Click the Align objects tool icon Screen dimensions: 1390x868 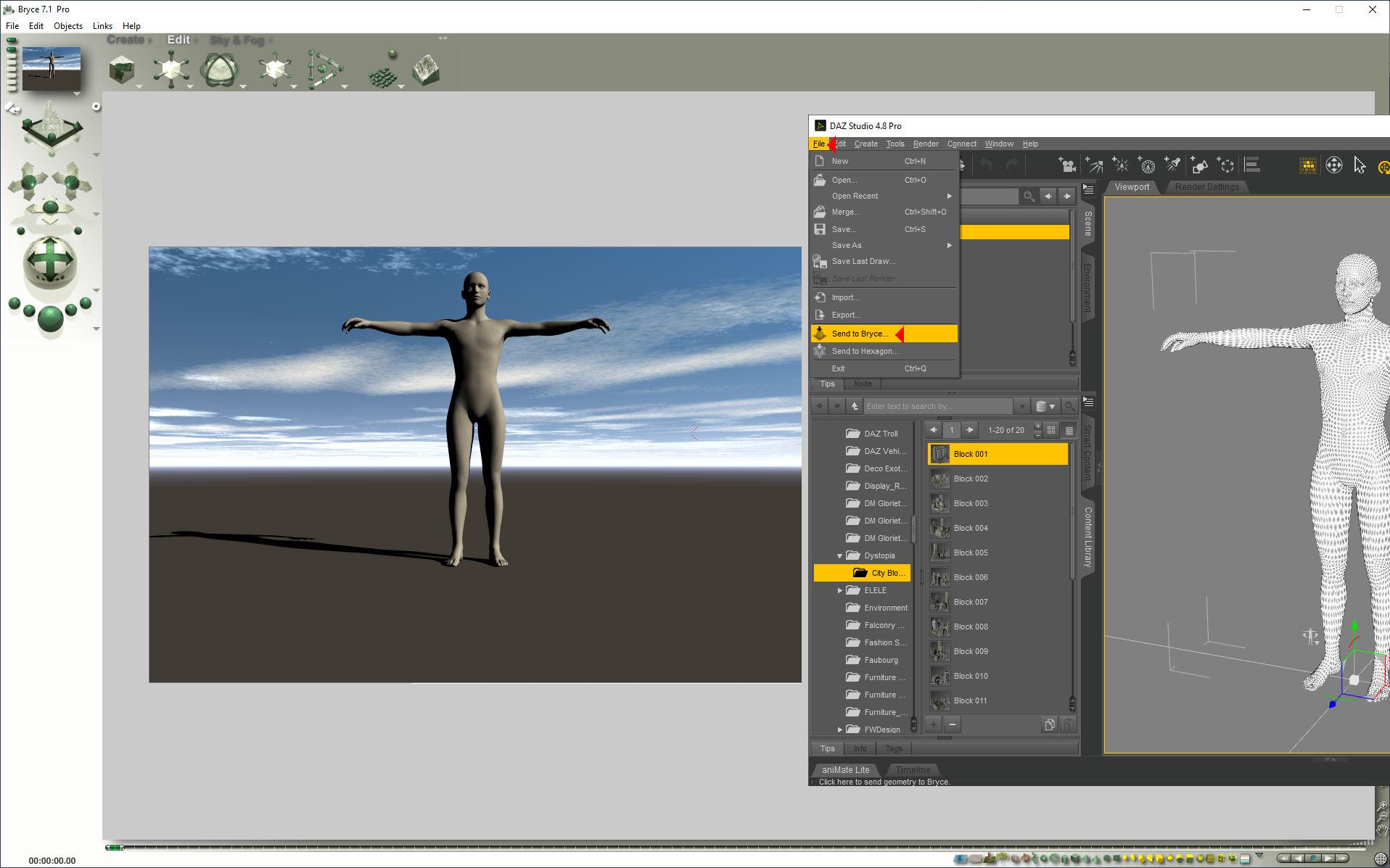pyautogui.click(x=324, y=70)
